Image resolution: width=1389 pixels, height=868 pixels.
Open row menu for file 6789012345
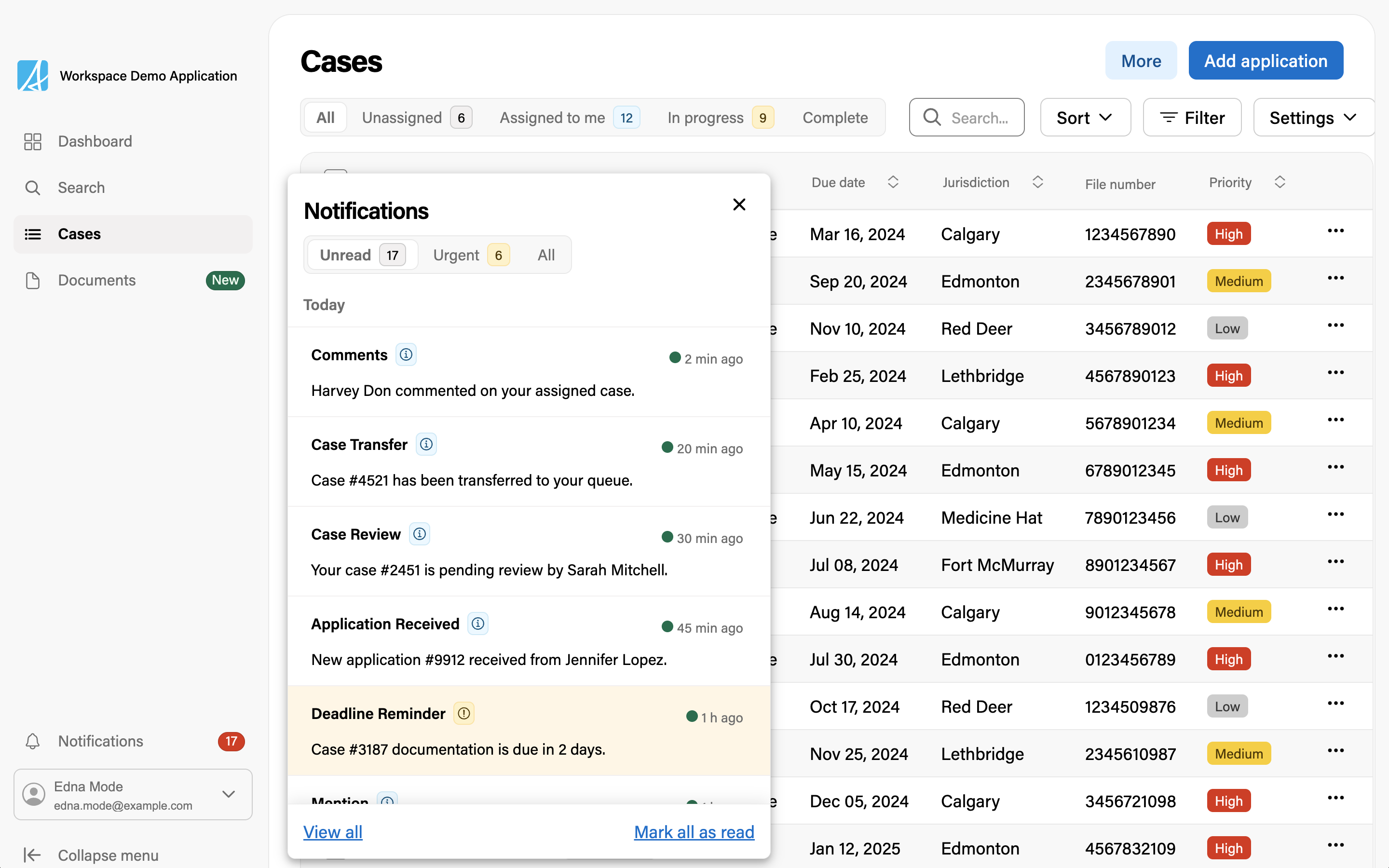coord(1335,467)
